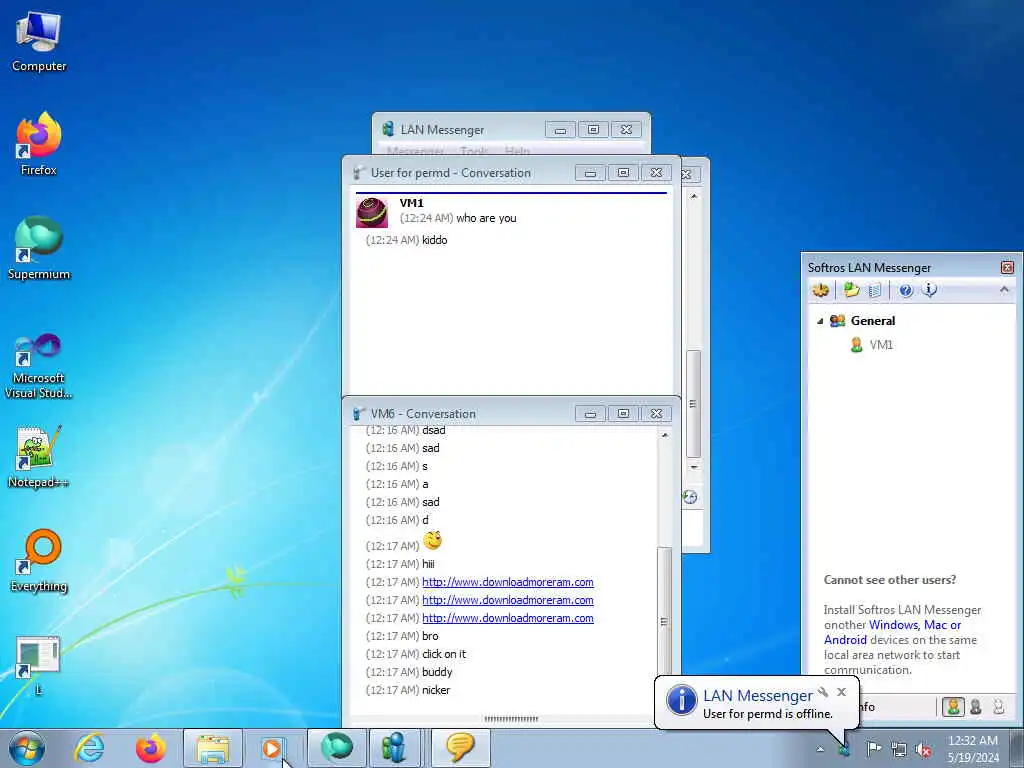
Task: Set status to available with green user icon
Action: coord(953,707)
